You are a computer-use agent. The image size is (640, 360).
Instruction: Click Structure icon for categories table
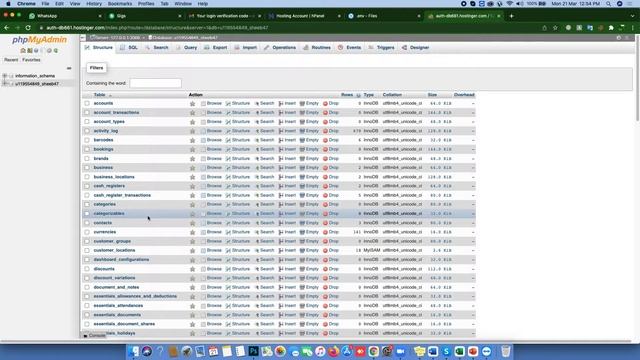(228, 204)
